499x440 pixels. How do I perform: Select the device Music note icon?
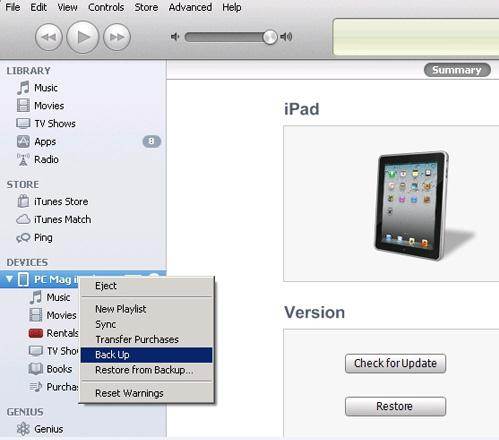point(36,297)
